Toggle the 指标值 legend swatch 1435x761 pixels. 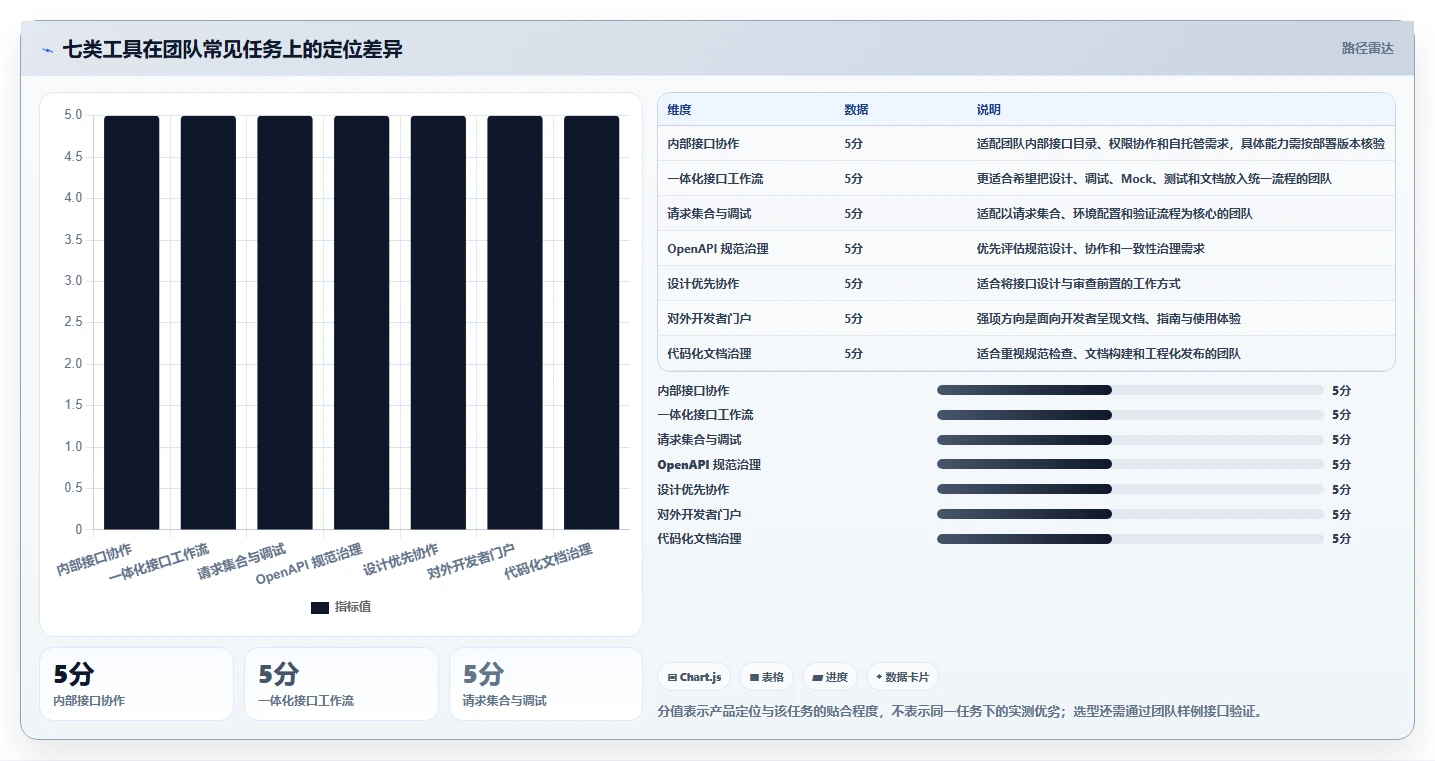click(x=320, y=608)
